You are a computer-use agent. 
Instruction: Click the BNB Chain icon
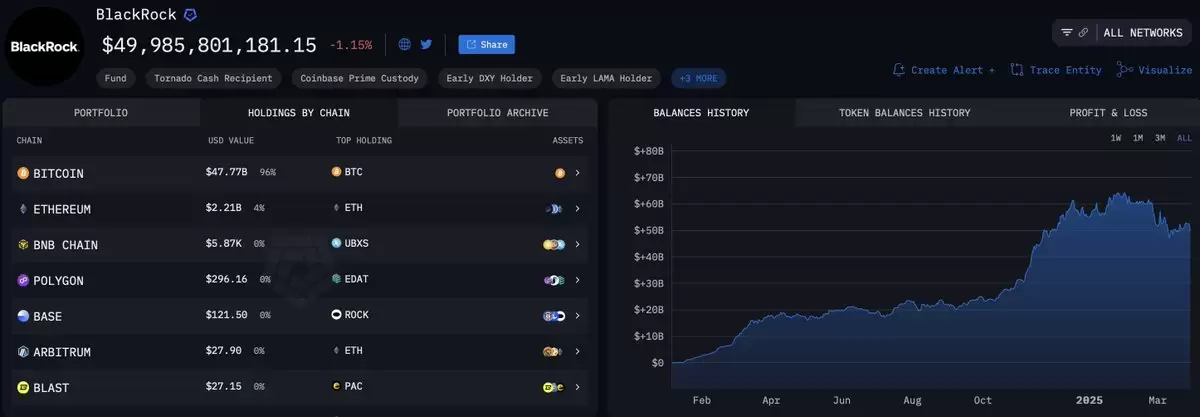coord(24,244)
